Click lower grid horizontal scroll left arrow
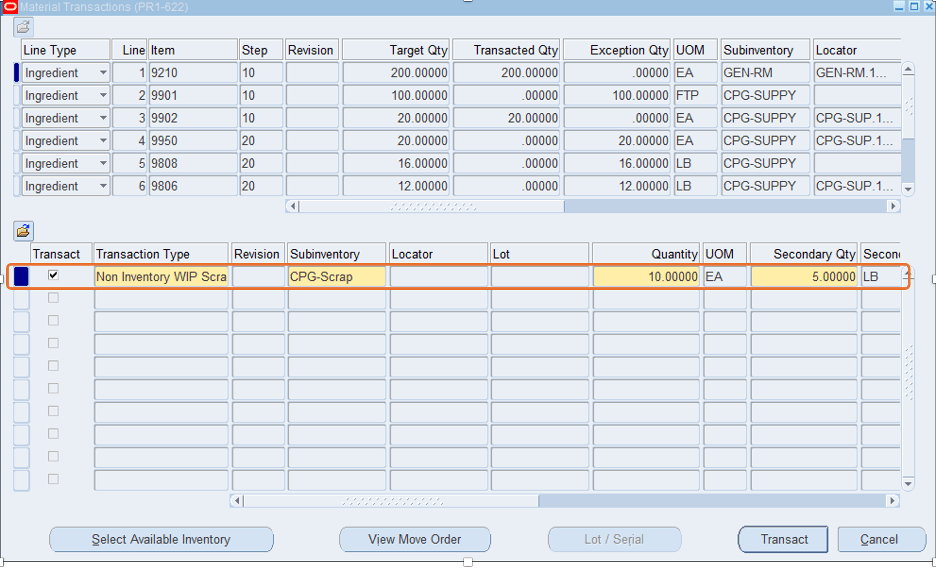 click(237, 501)
